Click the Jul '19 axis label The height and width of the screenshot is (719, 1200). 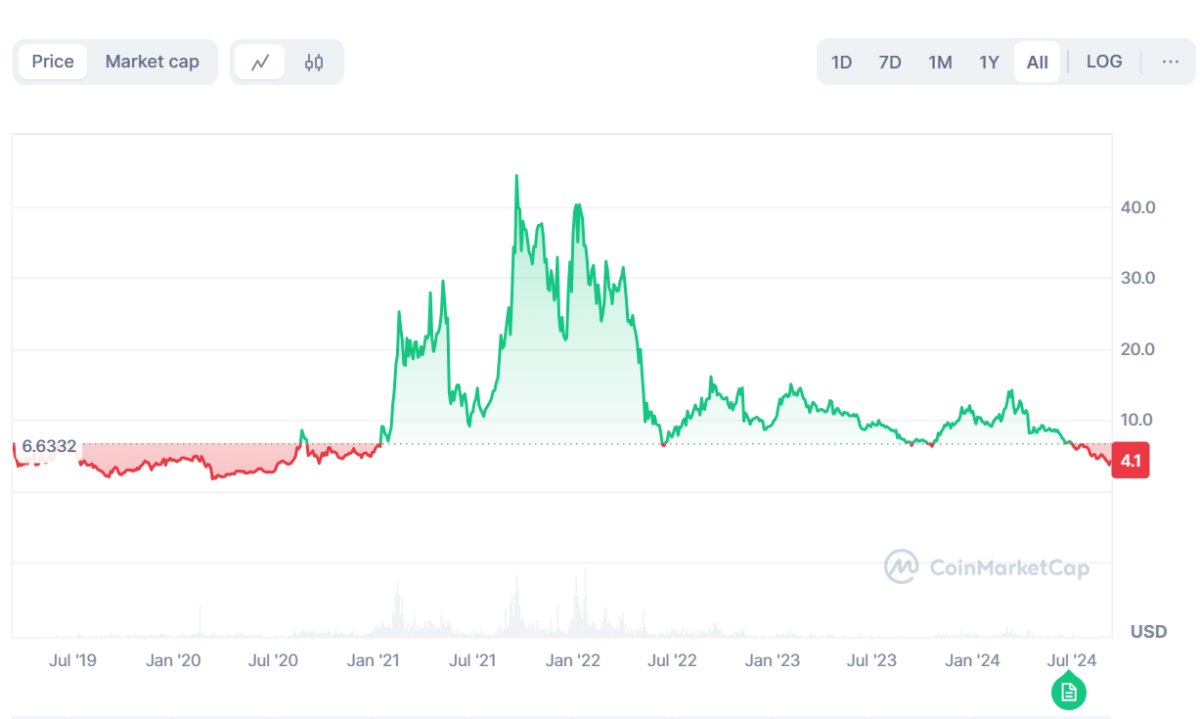coord(73,661)
